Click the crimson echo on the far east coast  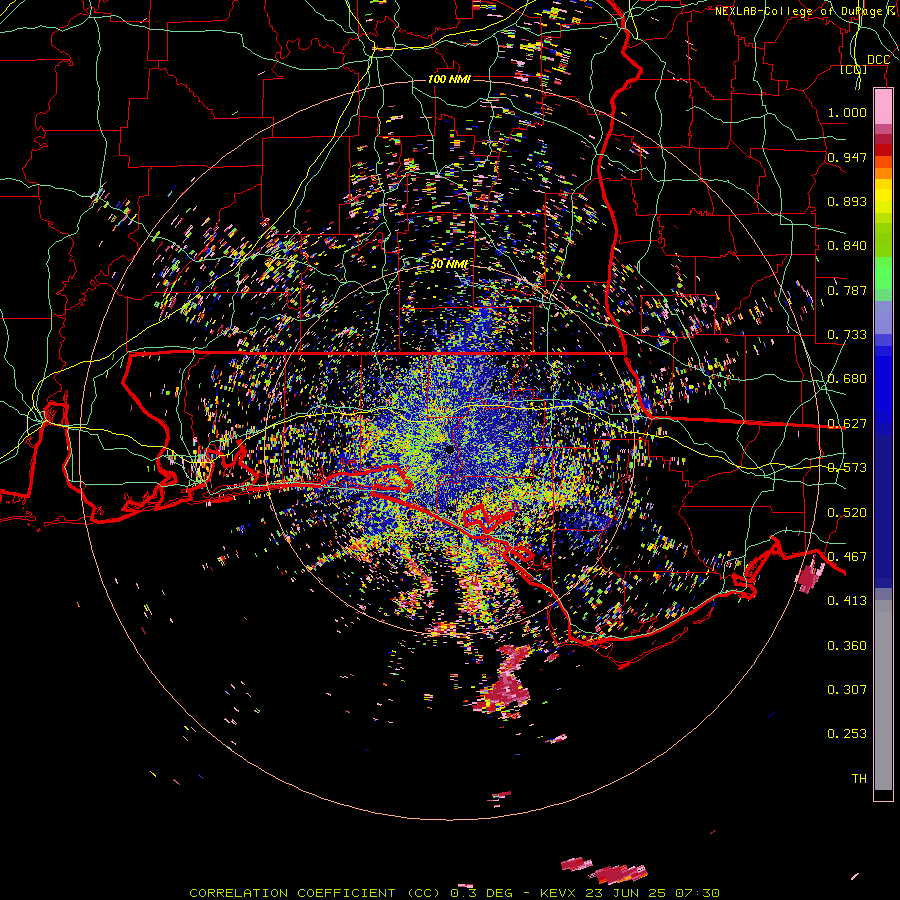point(809,577)
